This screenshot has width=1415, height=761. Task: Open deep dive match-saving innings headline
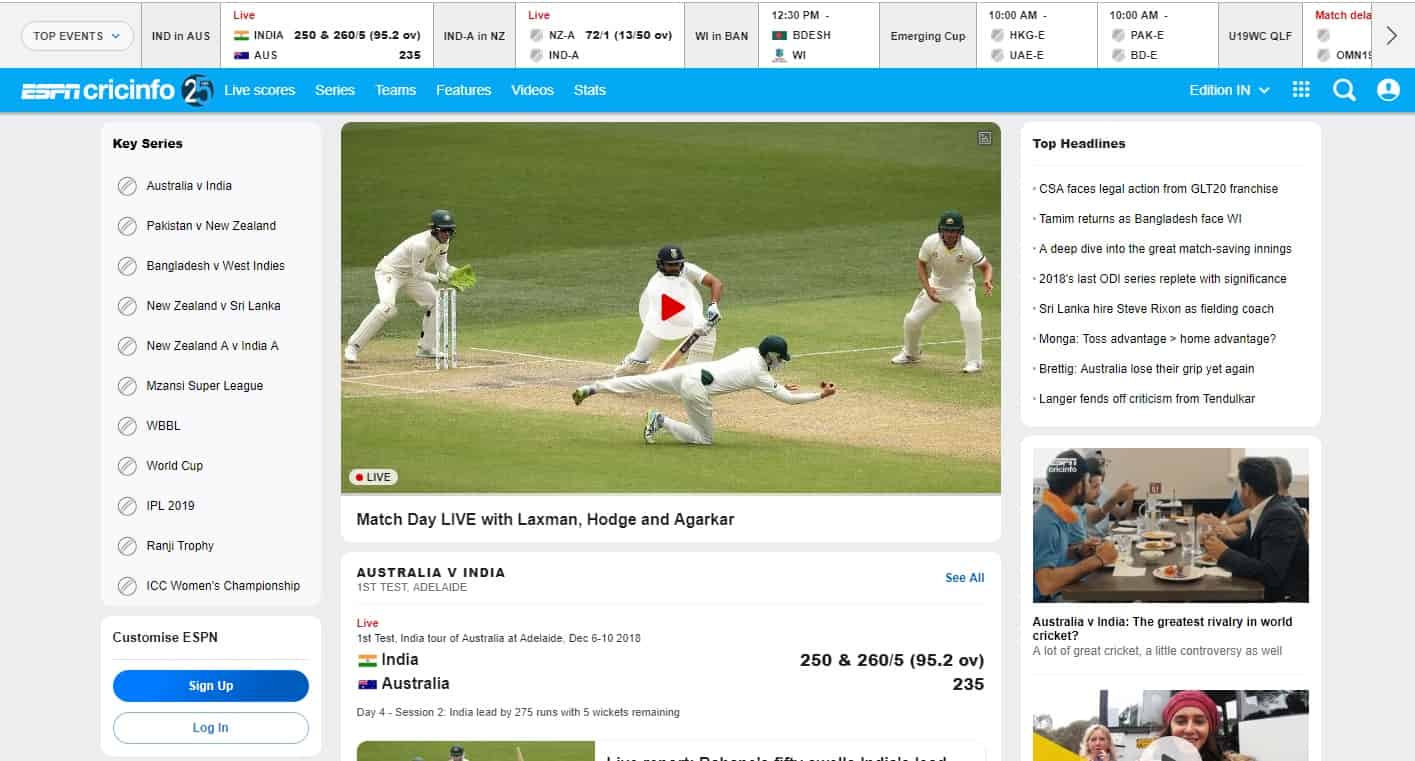[1165, 249]
